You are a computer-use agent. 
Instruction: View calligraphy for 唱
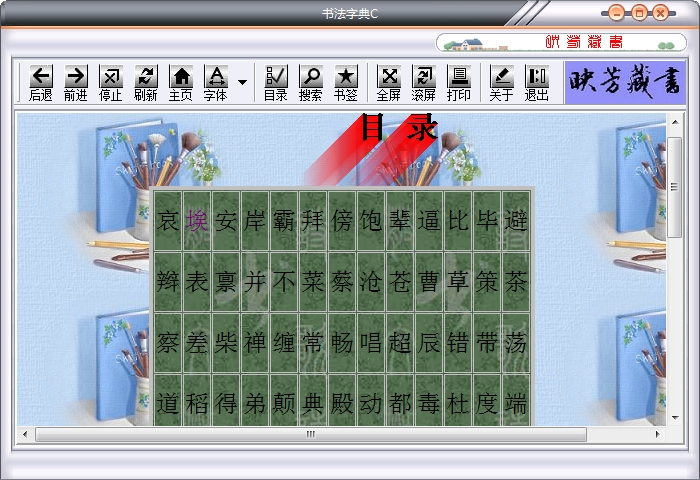pyautogui.click(x=371, y=343)
